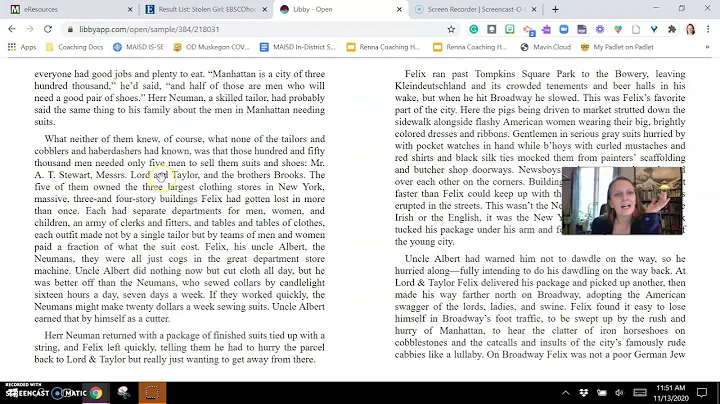Open the Apps bookmark shortcut

tap(22, 47)
